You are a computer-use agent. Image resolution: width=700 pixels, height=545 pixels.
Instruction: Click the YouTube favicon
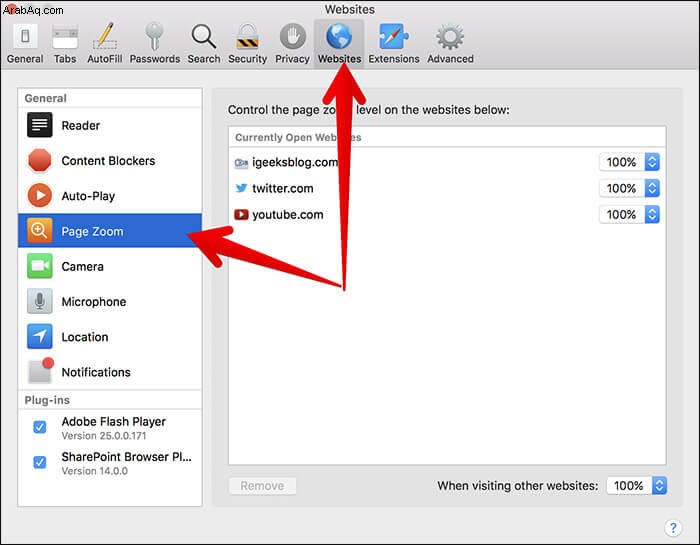tap(241, 215)
